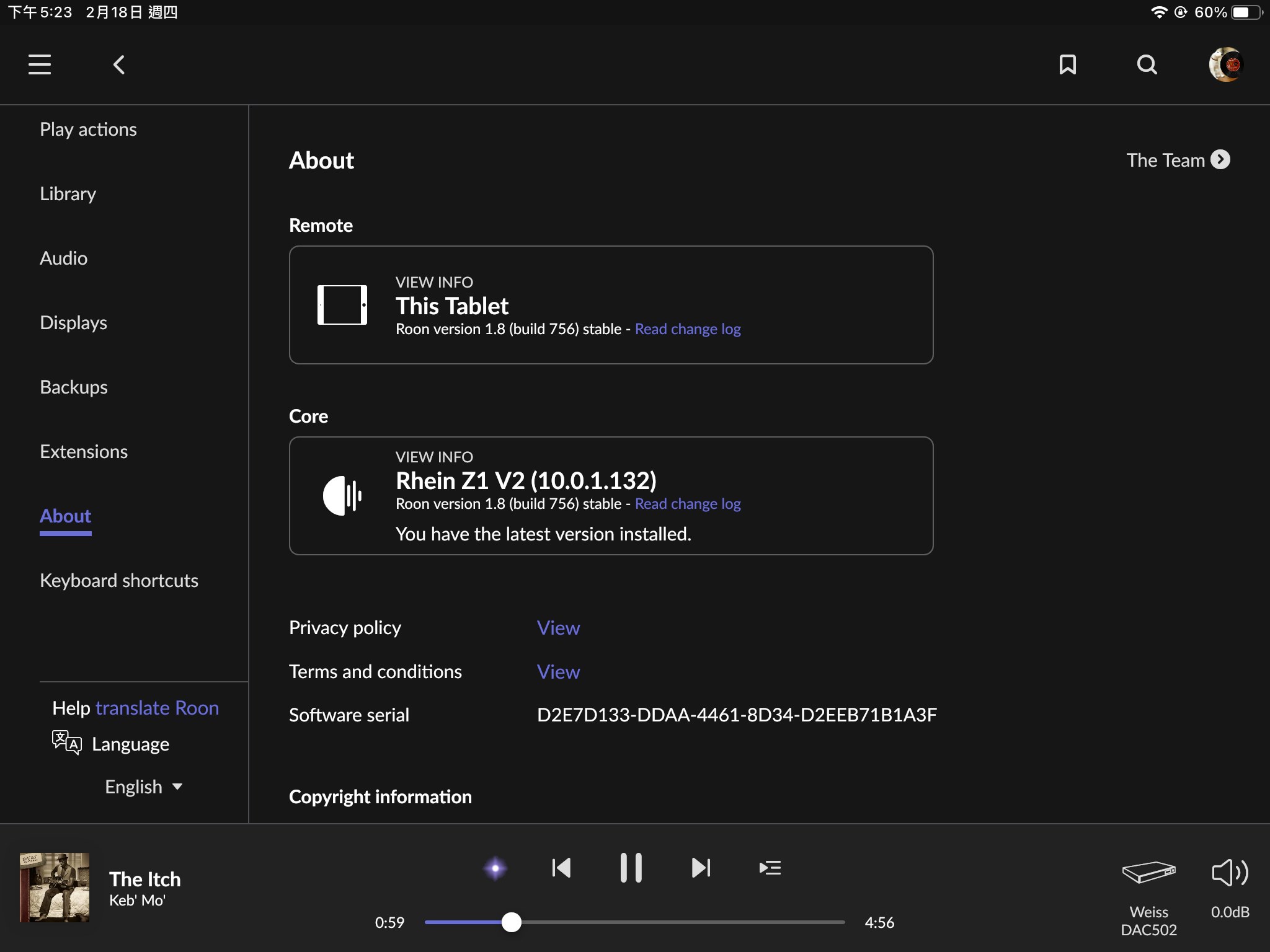Open The Itch album art thumbnail
The width and height of the screenshot is (1270, 952).
tap(55, 888)
